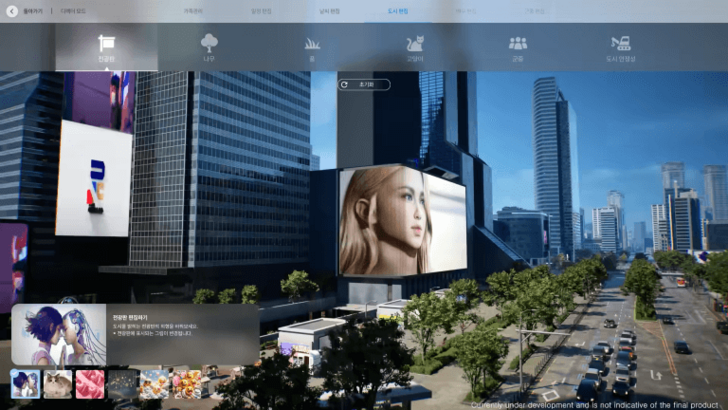This screenshot has width=728, height=410.
Task: Select the cat (고양이) category icon
Action: pyautogui.click(x=414, y=46)
